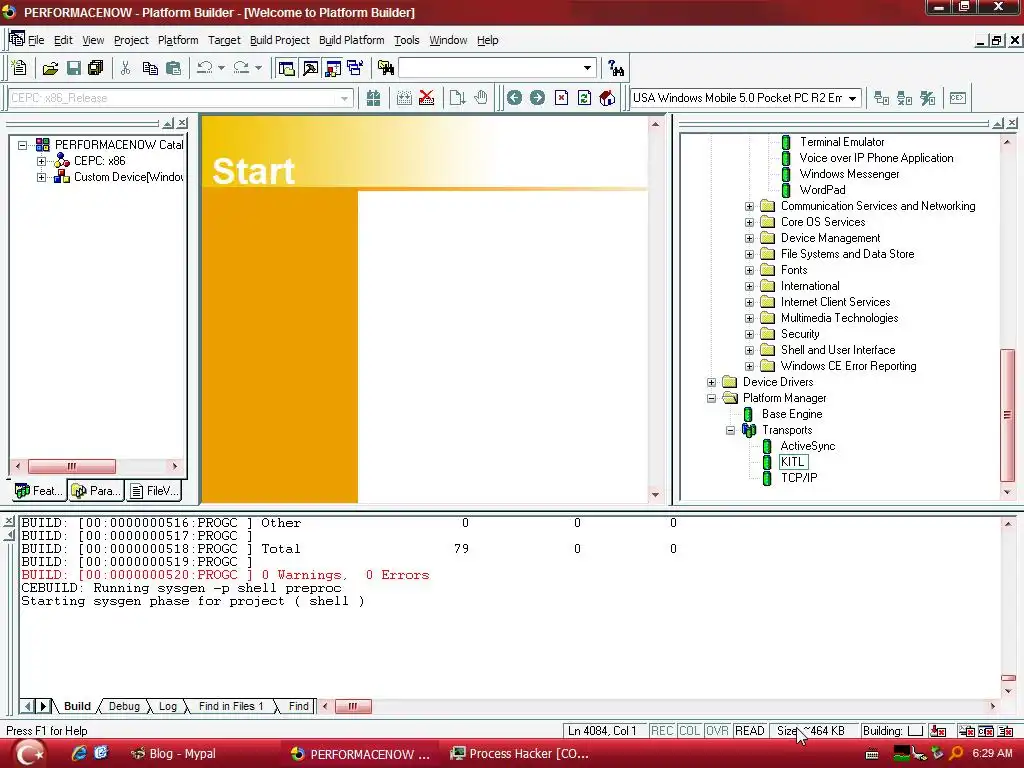The height and width of the screenshot is (768, 1024).
Task: Collapse the Platform Manager folder
Action: [x=712, y=398]
